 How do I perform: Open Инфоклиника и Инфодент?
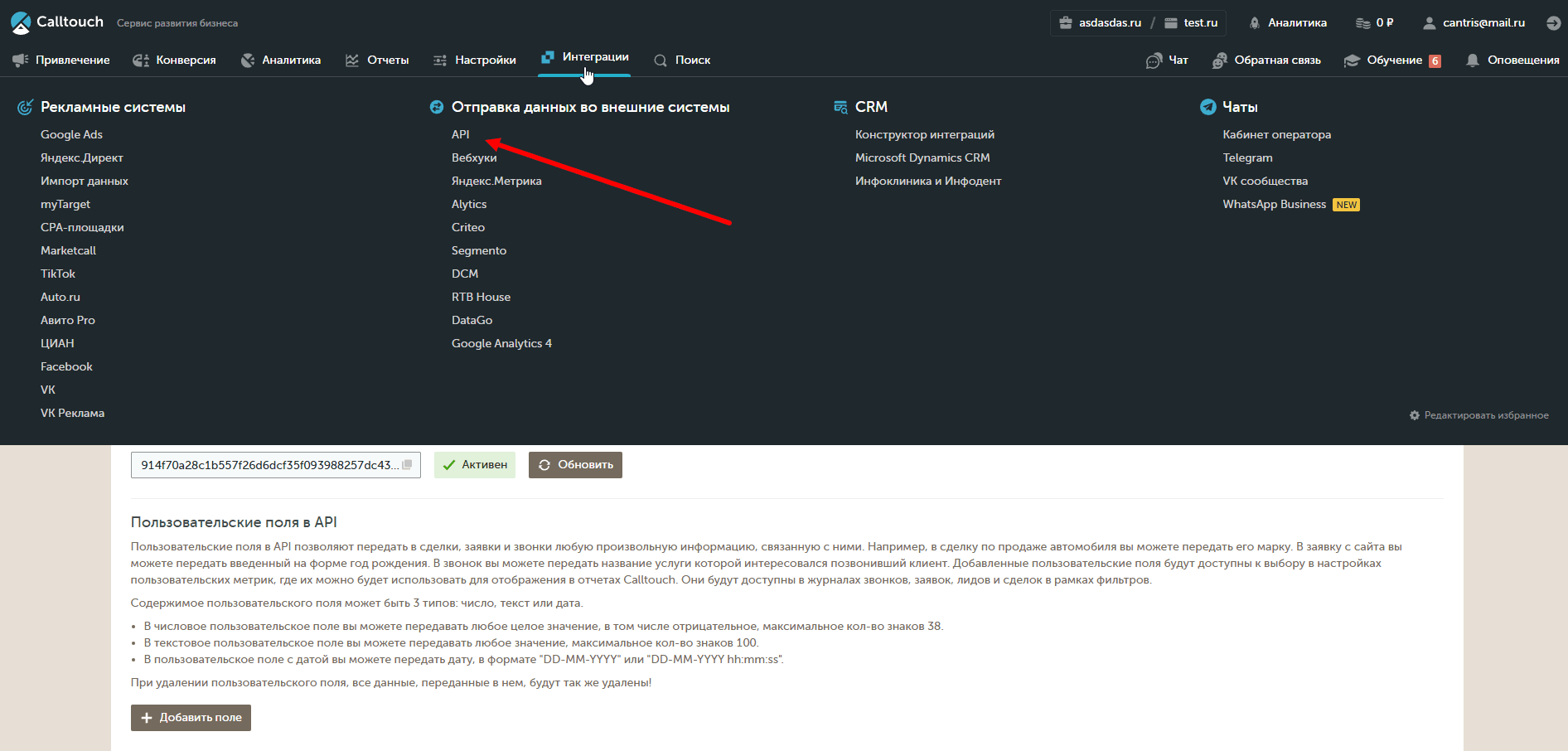[928, 181]
